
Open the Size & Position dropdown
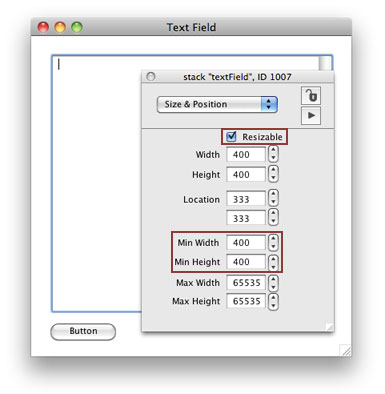tap(217, 104)
